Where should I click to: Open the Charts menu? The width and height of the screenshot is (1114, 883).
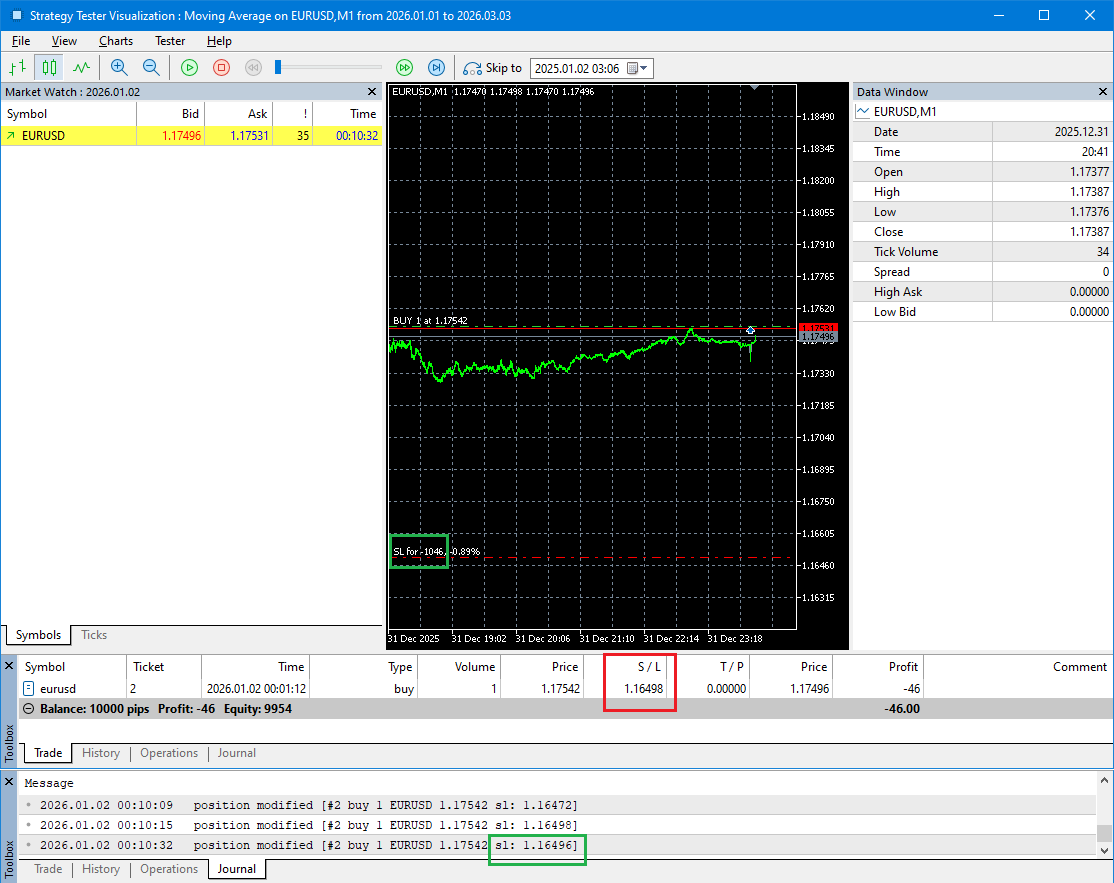116,41
